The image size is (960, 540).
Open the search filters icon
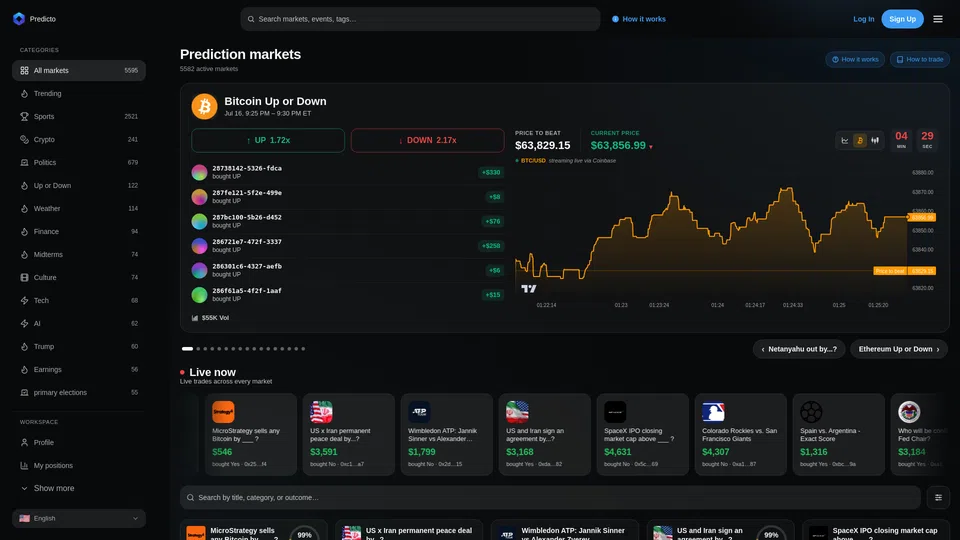point(938,498)
